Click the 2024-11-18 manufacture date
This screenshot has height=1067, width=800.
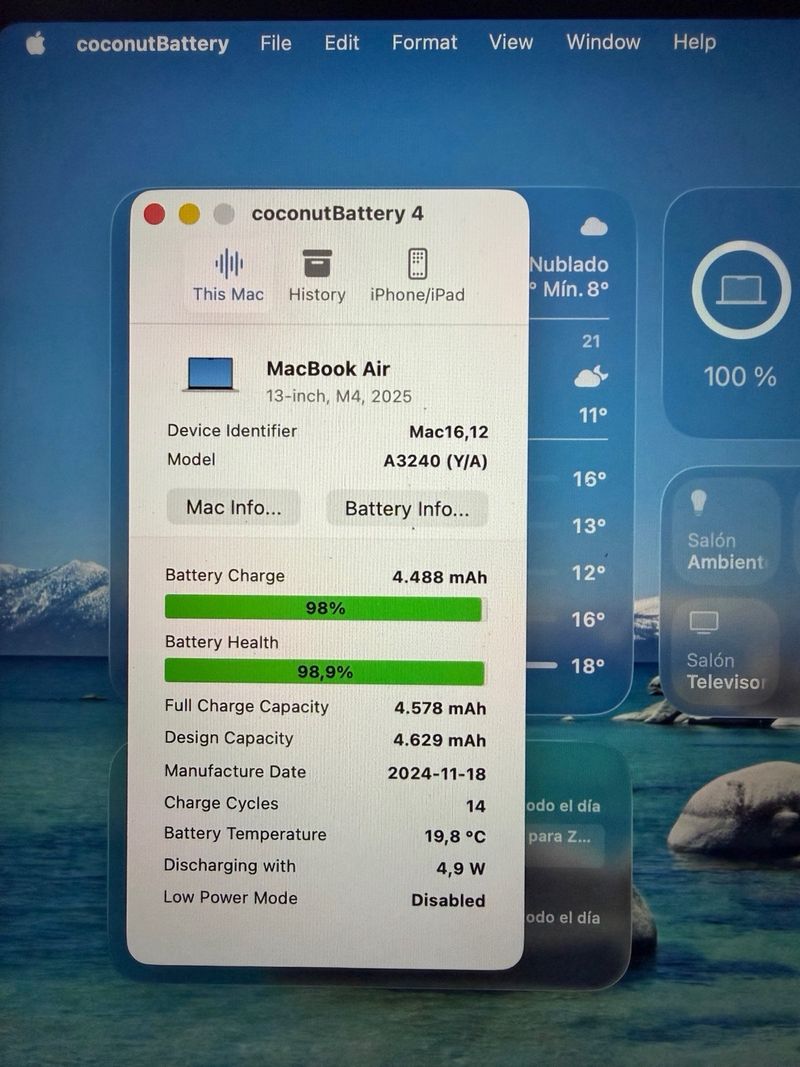point(437,773)
